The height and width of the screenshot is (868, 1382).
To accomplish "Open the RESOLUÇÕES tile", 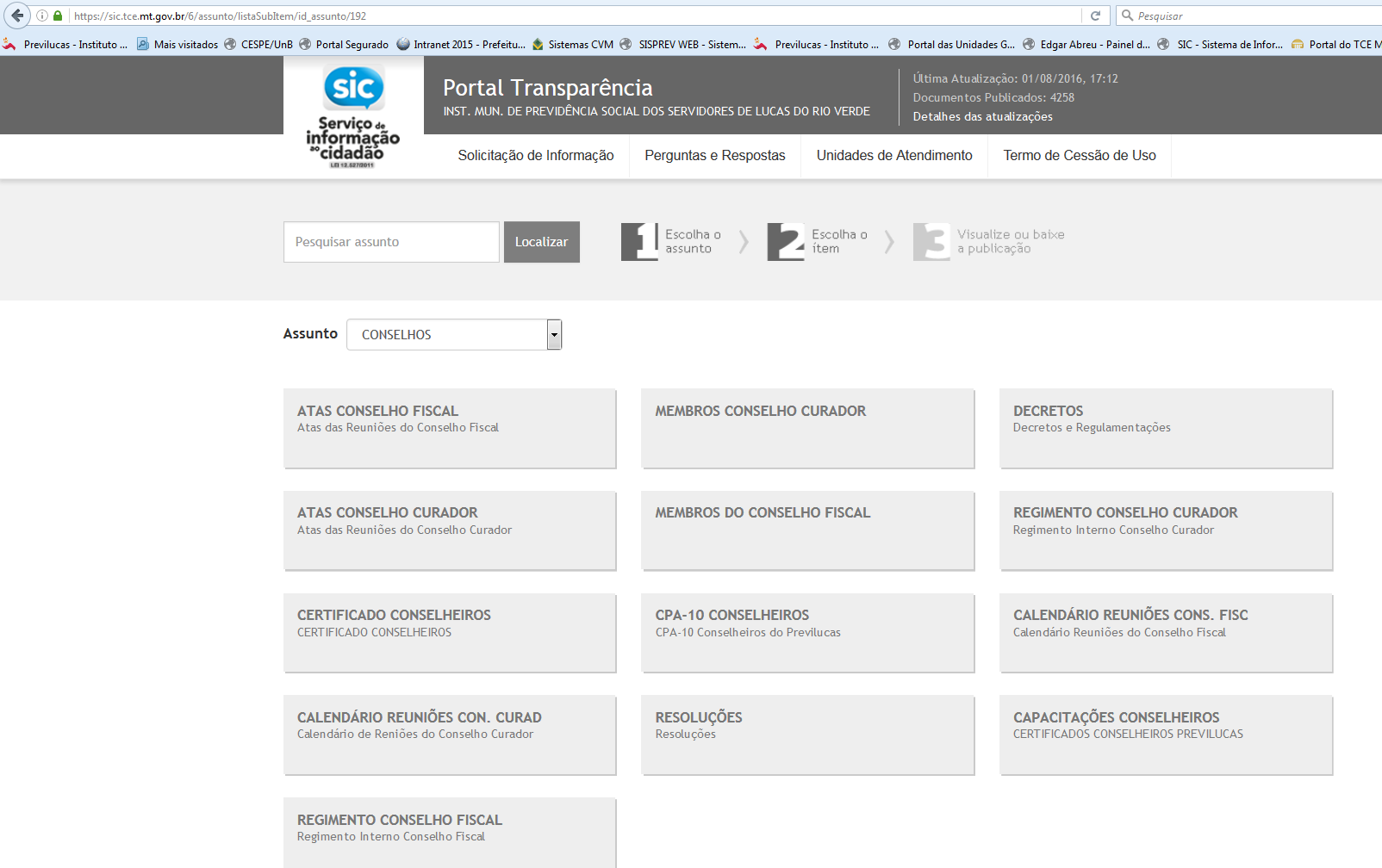I will pos(807,735).
